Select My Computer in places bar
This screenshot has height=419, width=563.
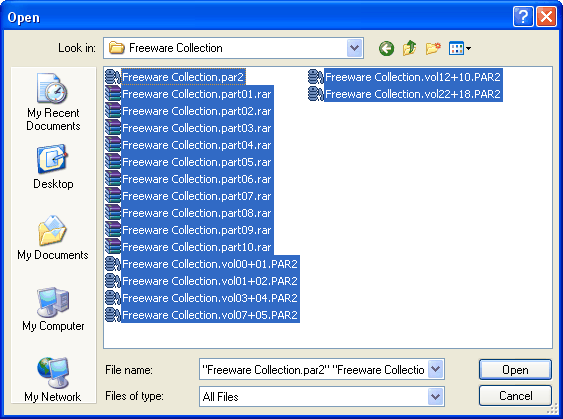tap(53, 309)
